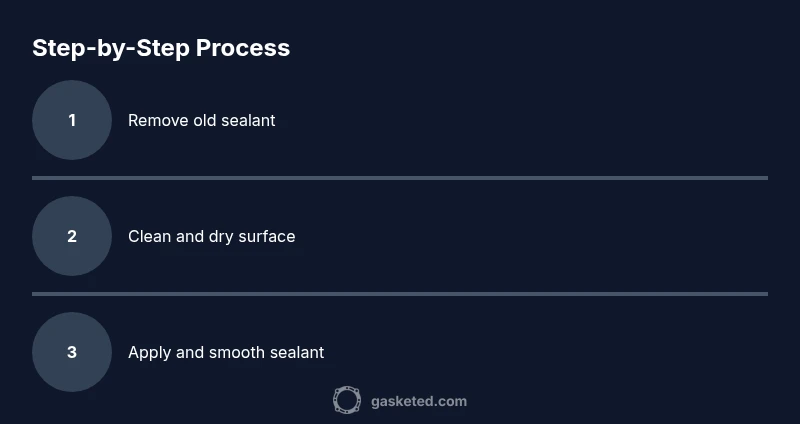Open the gasketed.com link

(x=418, y=401)
